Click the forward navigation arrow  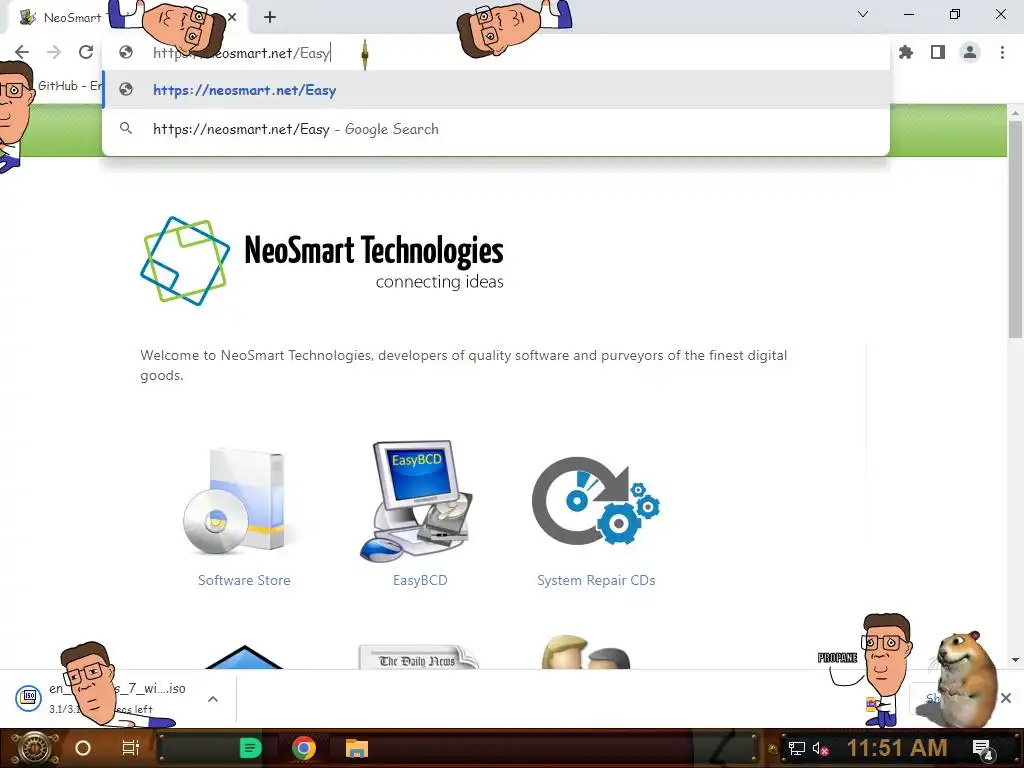tap(54, 52)
